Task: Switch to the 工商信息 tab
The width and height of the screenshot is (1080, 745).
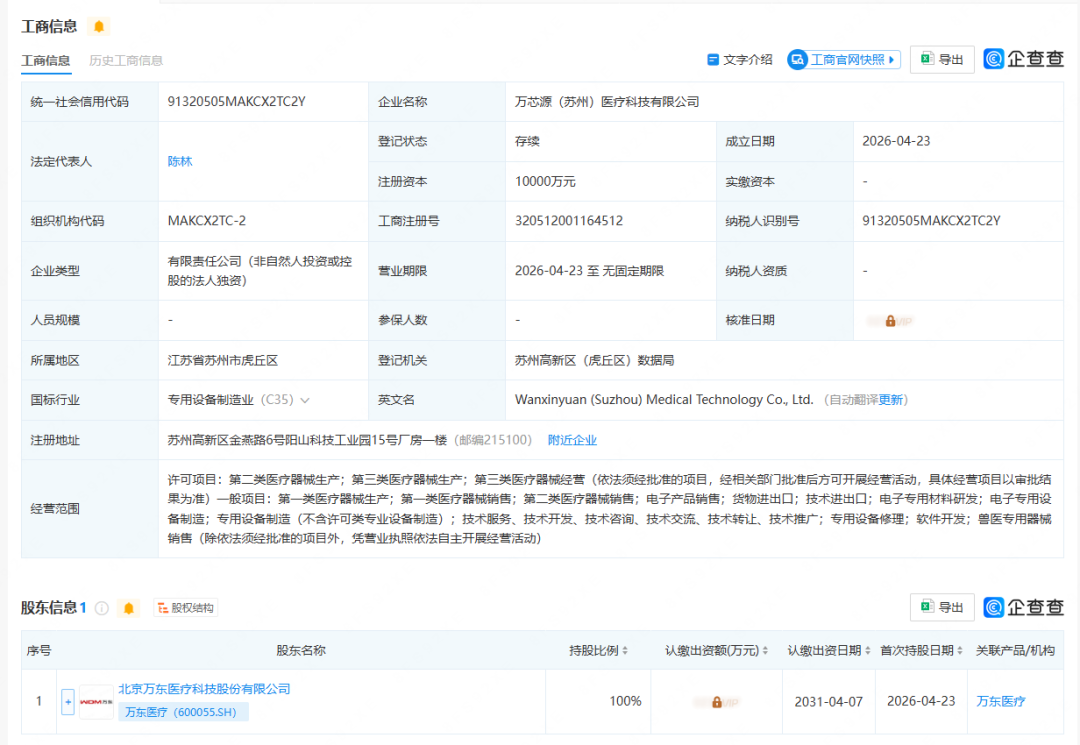Action: coord(45,61)
